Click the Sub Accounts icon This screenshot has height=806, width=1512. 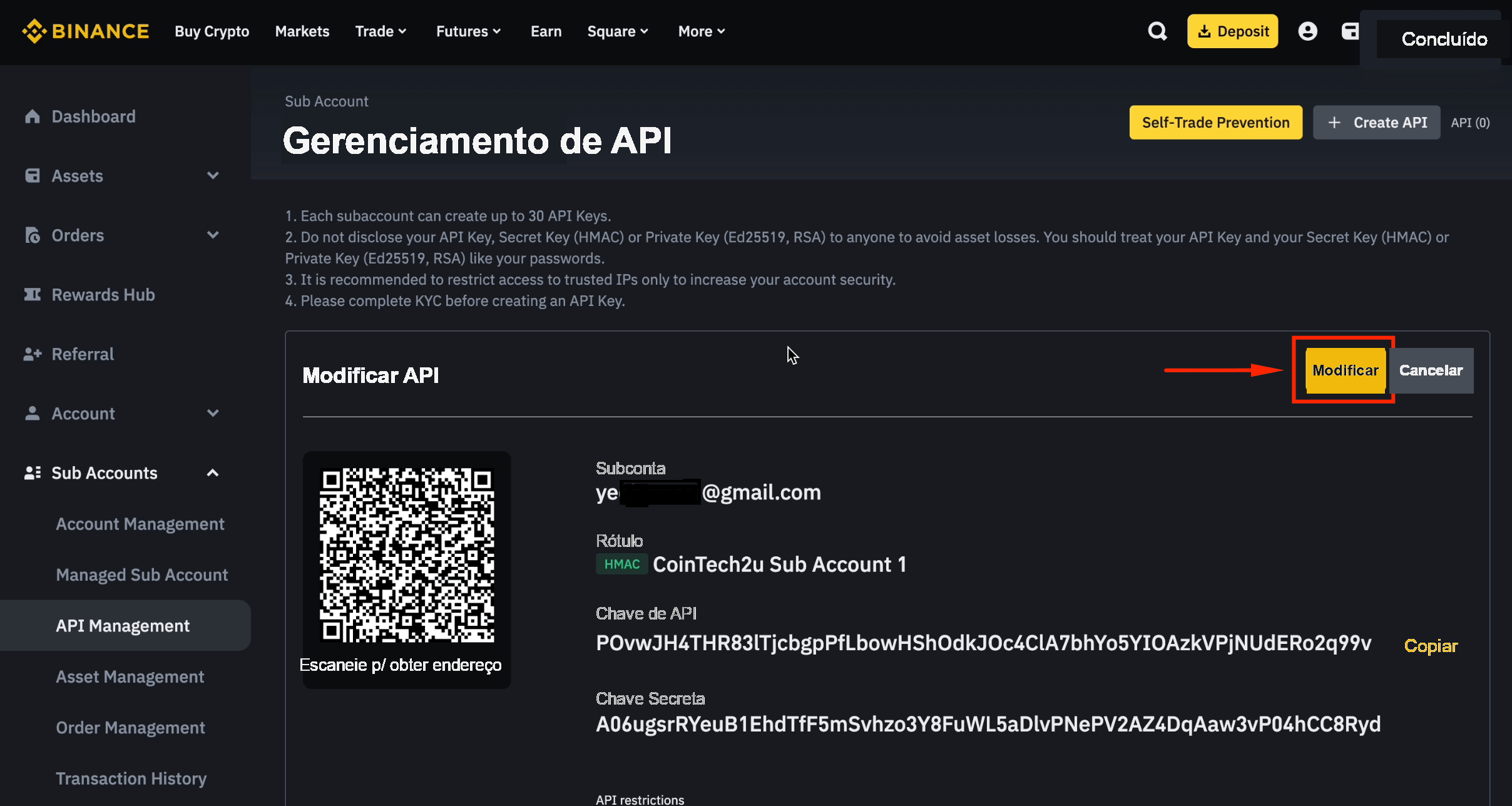[x=33, y=473]
